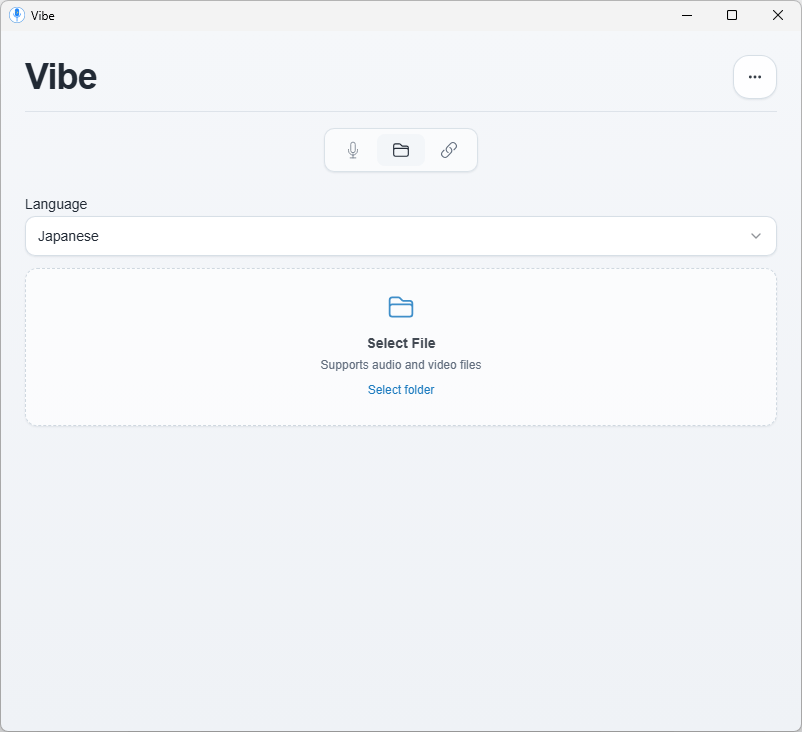Viewport: 802px width, 732px height.
Task: Click the Vibe title bar text
Action: 43,16
